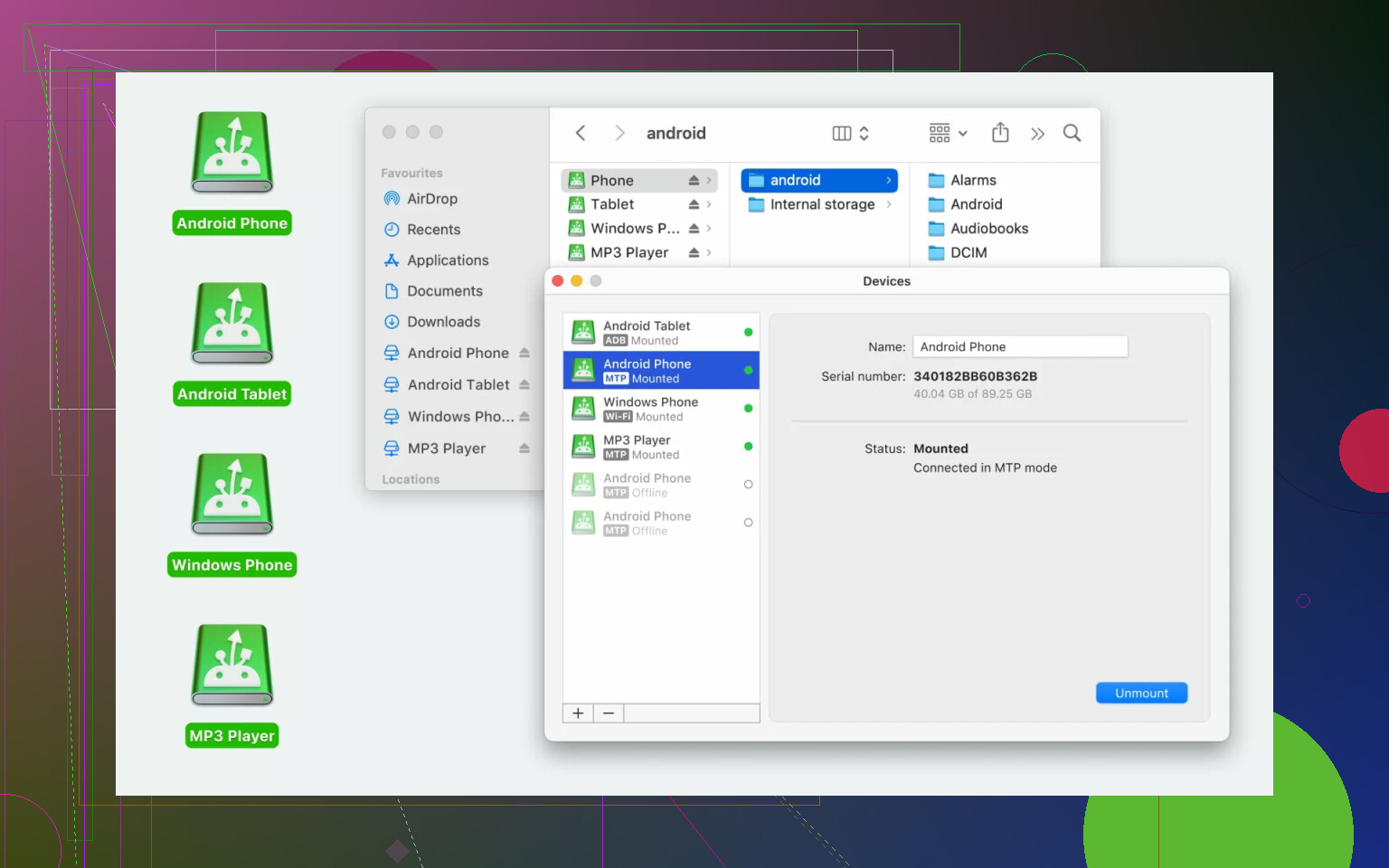Click MP3 Player green status indicator
This screenshot has width=1389, height=868.
(x=748, y=446)
